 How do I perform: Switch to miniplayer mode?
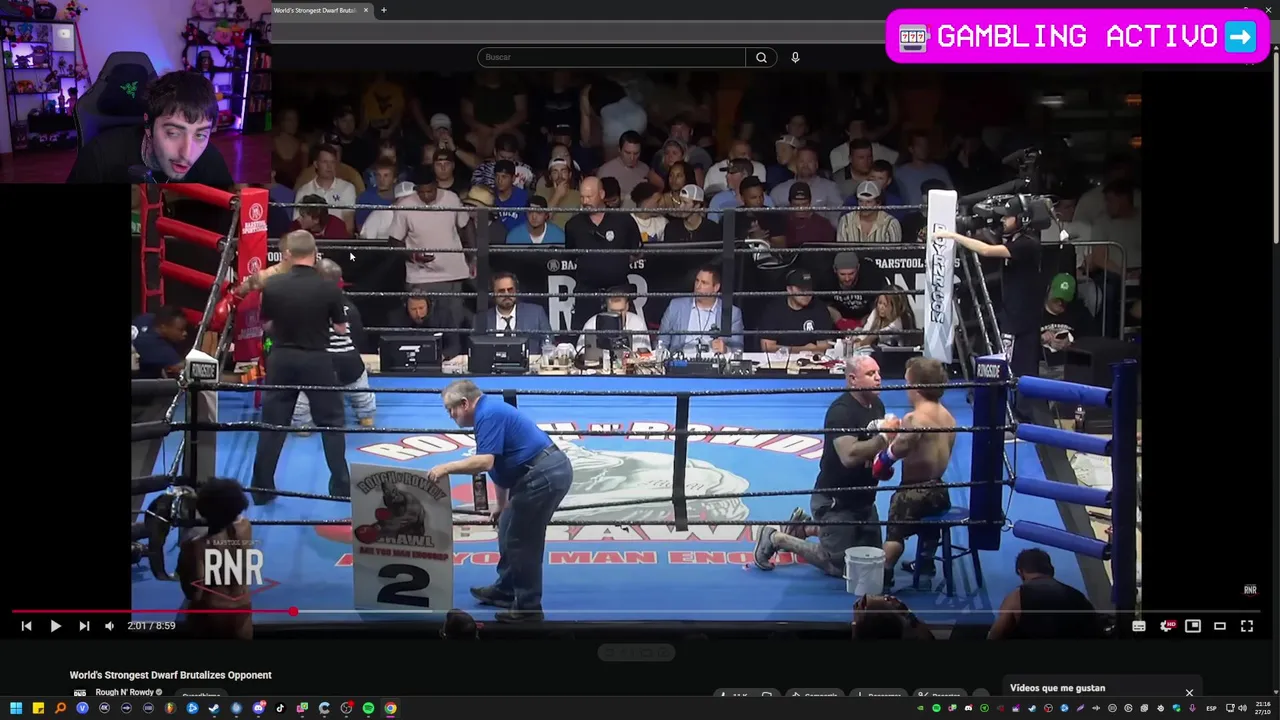point(1193,626)
